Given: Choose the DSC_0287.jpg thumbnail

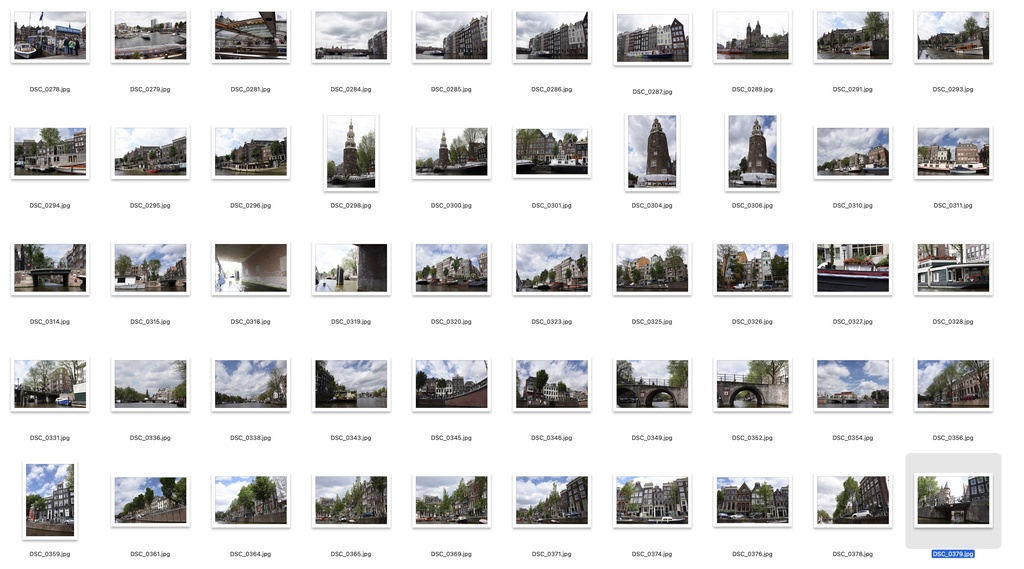Looking at the screenshot, I should (652, 39).
